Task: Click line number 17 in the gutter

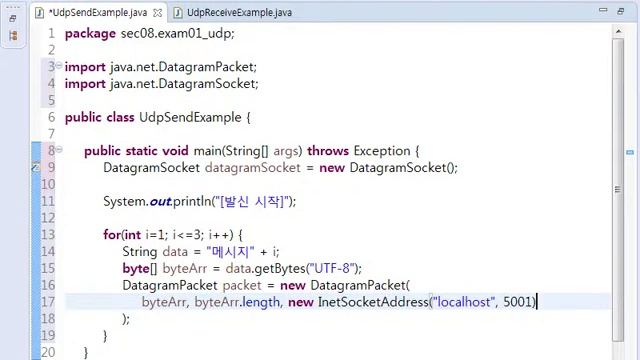Action: pos(48,302)
